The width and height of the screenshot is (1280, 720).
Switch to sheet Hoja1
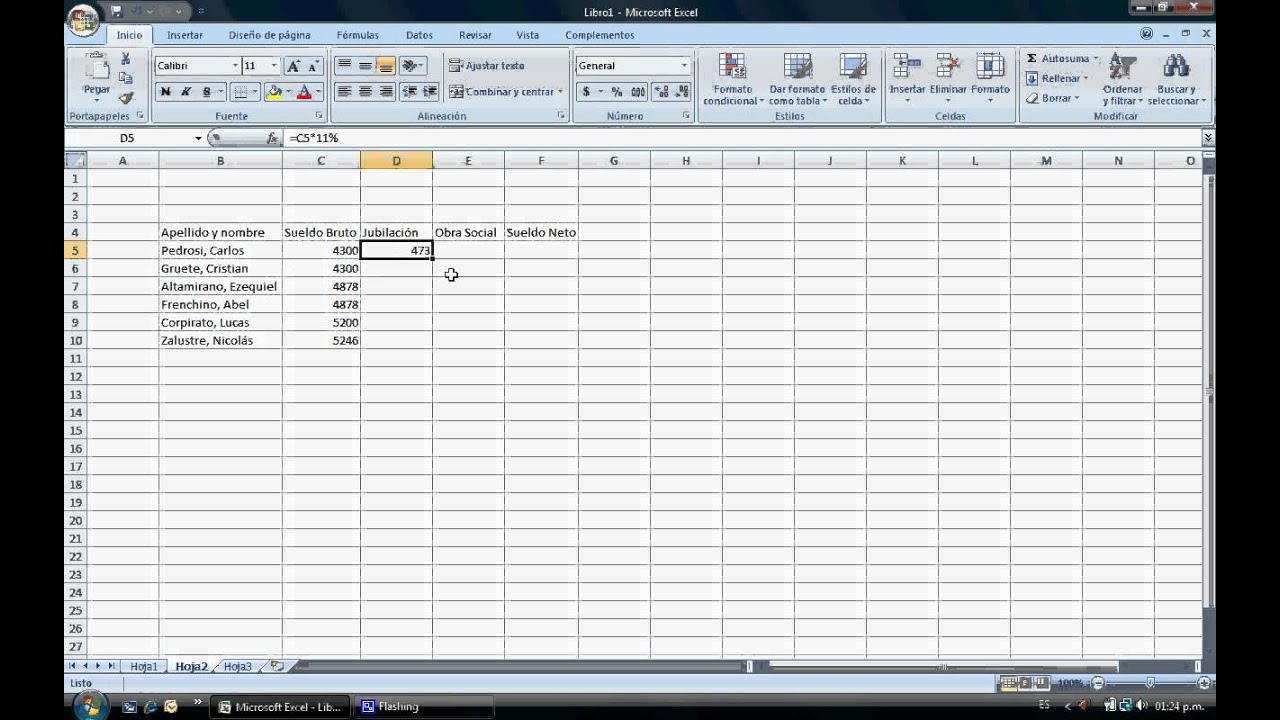click(144, 666)
